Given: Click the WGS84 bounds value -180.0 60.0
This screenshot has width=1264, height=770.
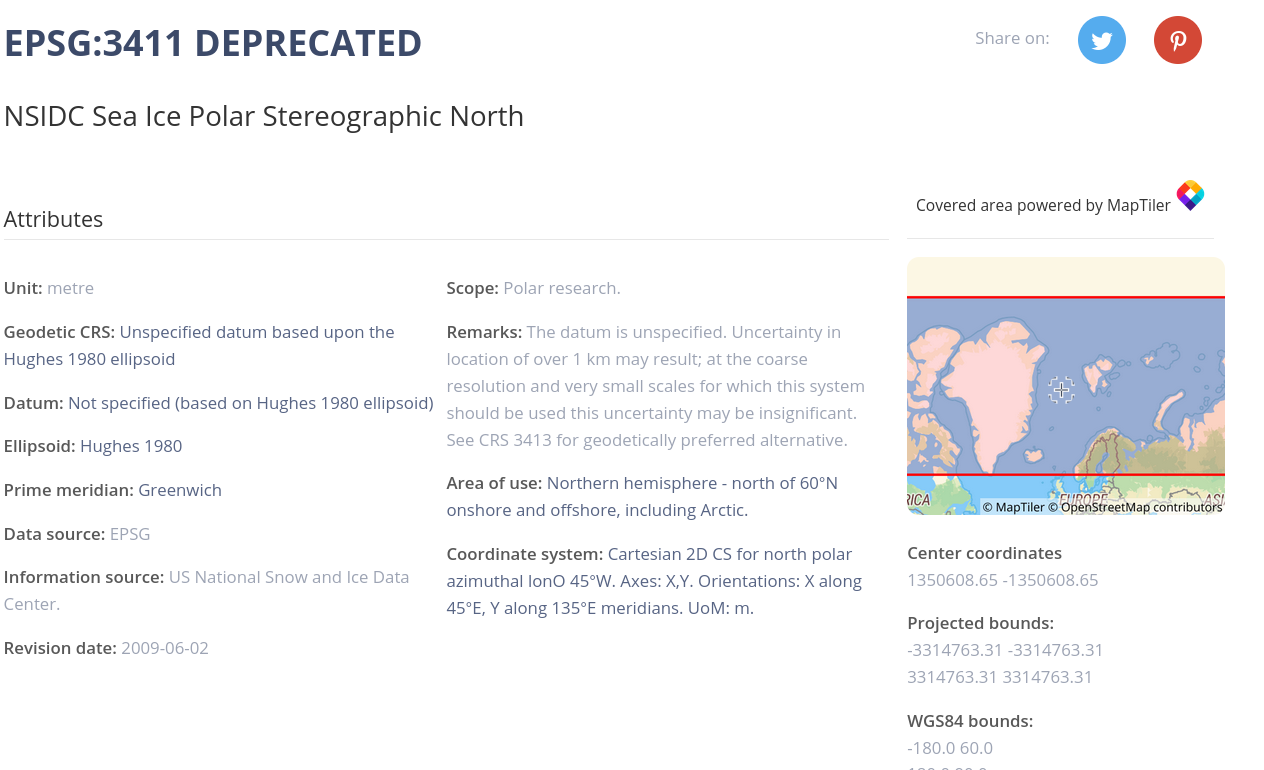Looking at the screenshot, I should (949, 747).
